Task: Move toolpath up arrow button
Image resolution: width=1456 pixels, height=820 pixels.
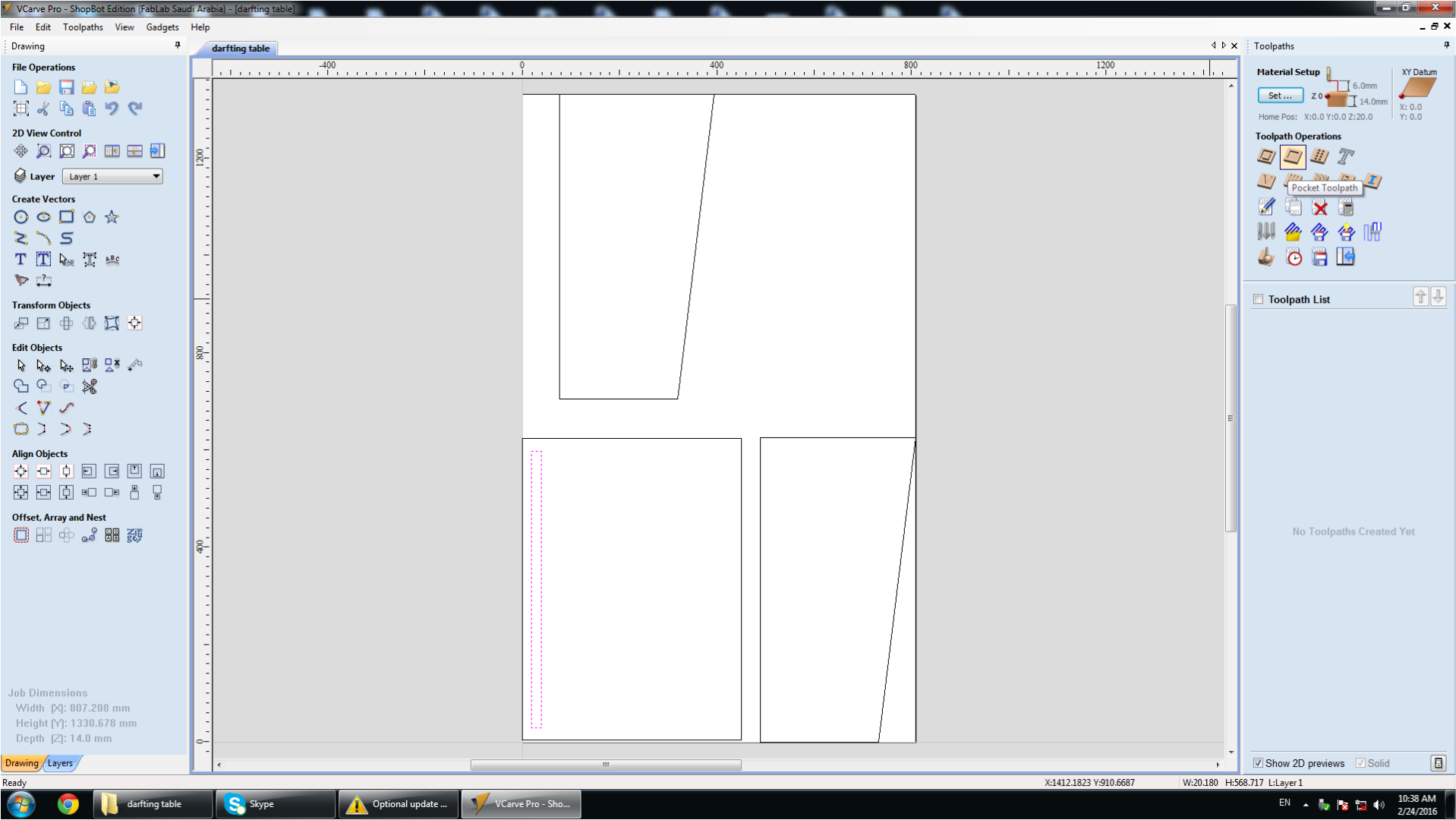Action: (1420, 297)
